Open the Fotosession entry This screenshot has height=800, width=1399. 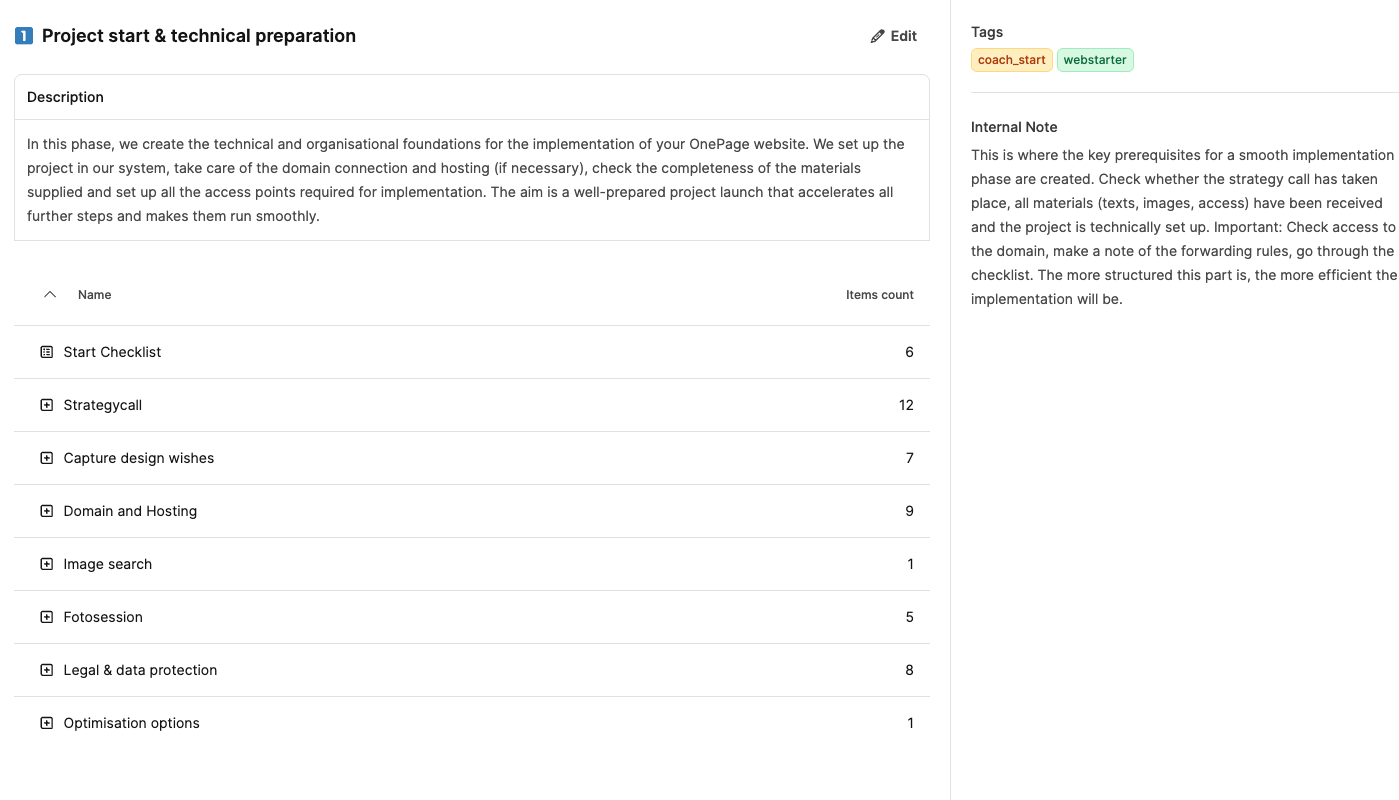coord(103,617)
